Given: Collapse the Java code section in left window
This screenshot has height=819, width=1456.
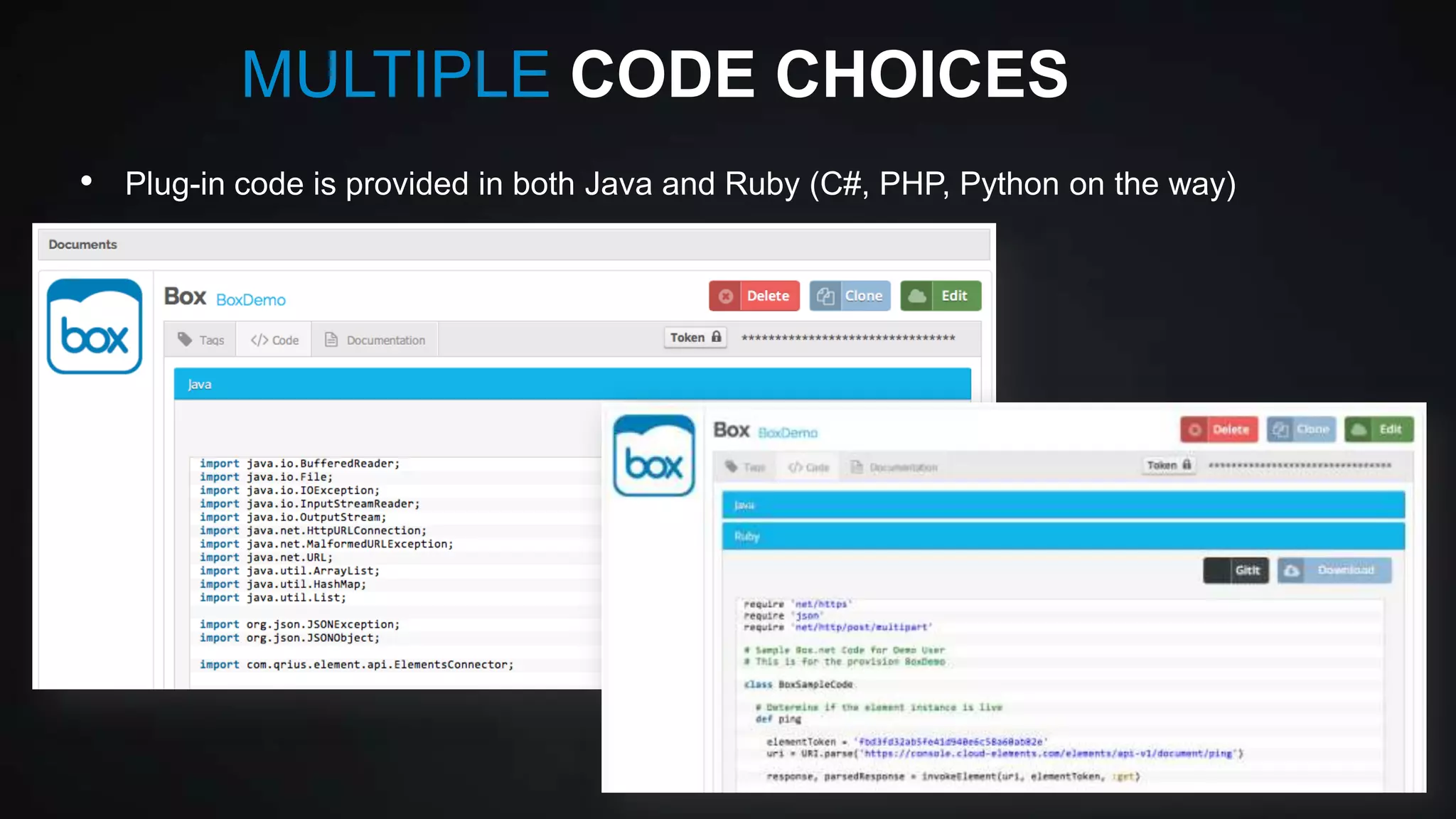Looking at the screenshot, I should click(572, 384).
